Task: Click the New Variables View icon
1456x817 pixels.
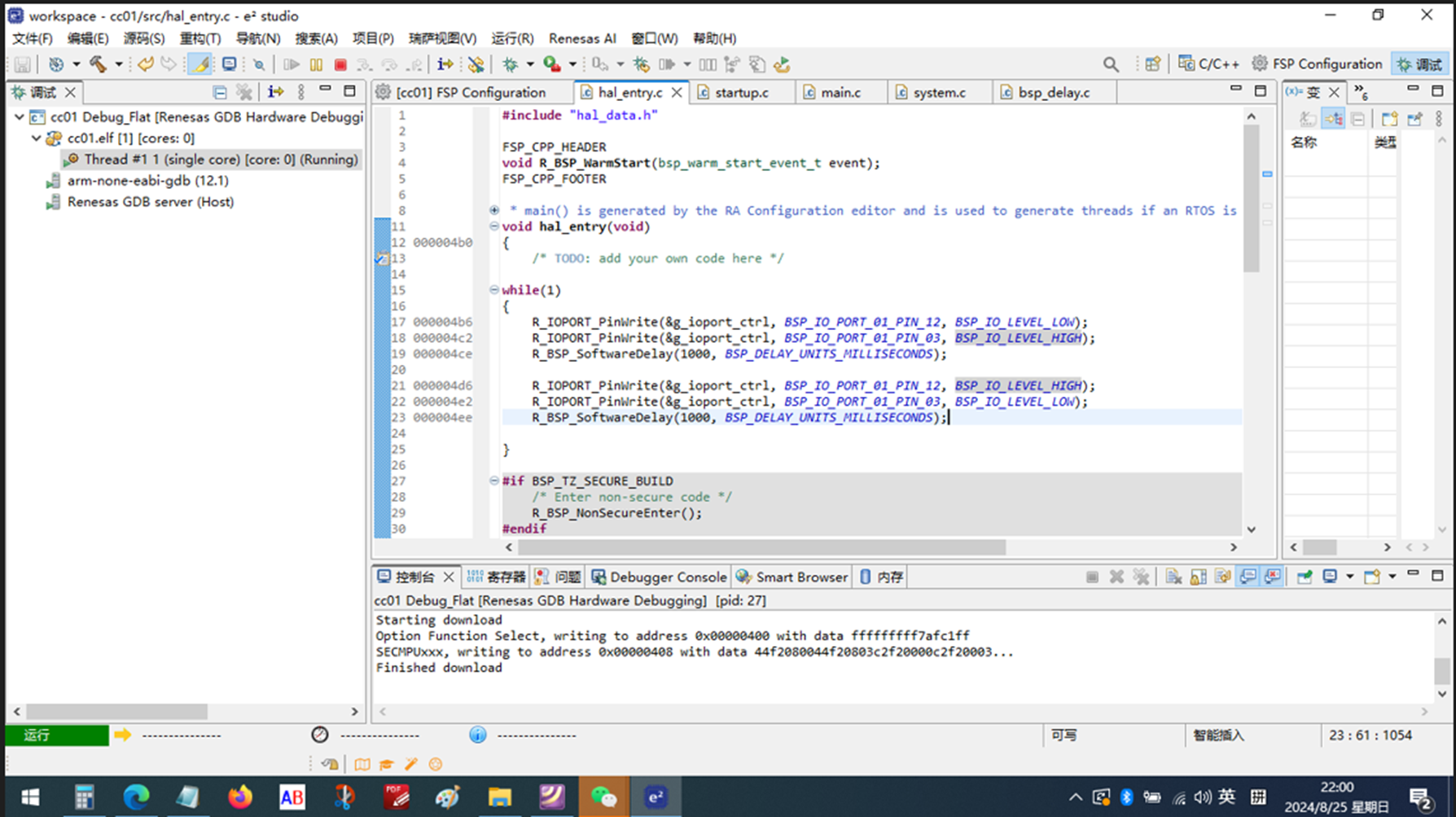Action: pos(1389,119)
